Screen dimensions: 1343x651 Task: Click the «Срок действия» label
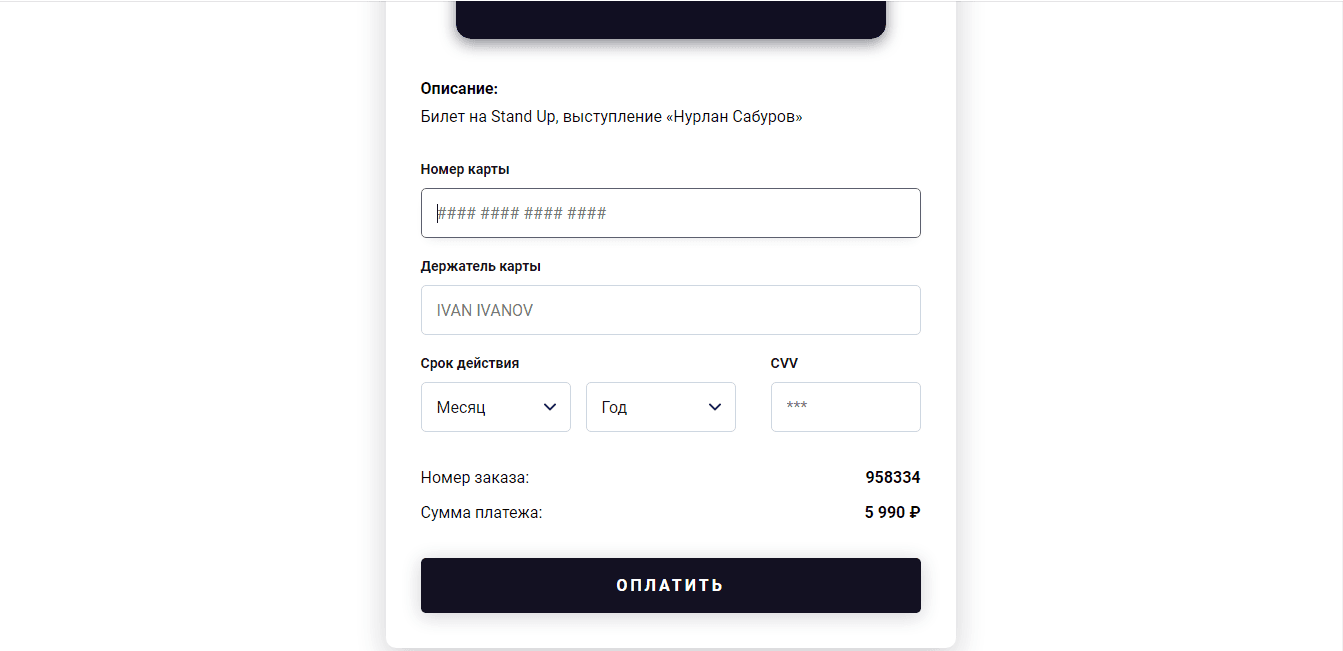[x=470, y=363]
